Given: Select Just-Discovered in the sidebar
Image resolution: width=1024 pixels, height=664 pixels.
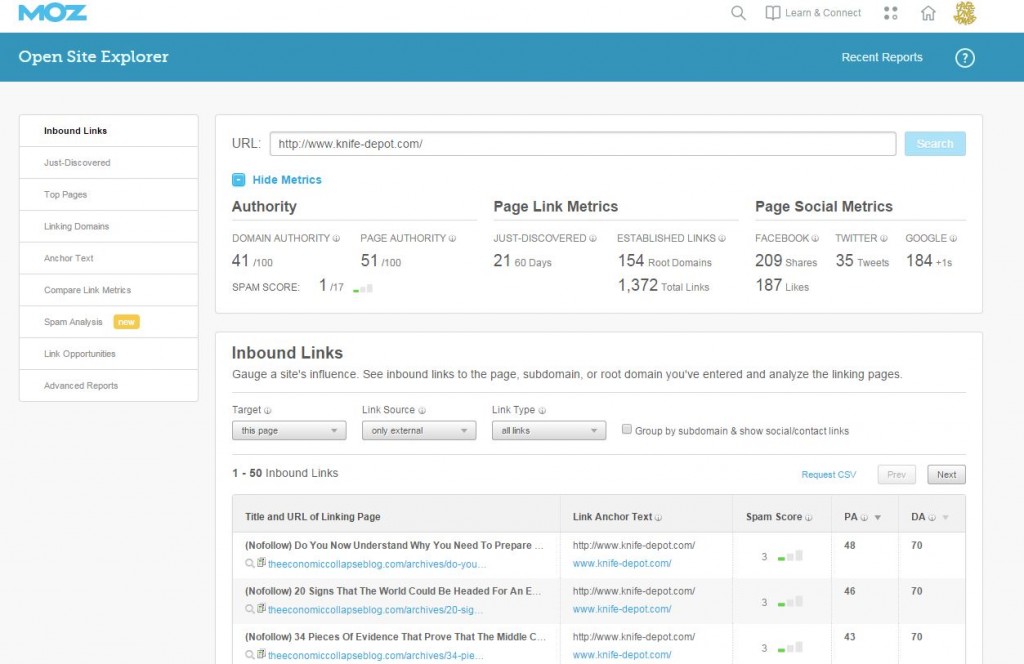Looking at the screenshot, I should click(77, 163).
